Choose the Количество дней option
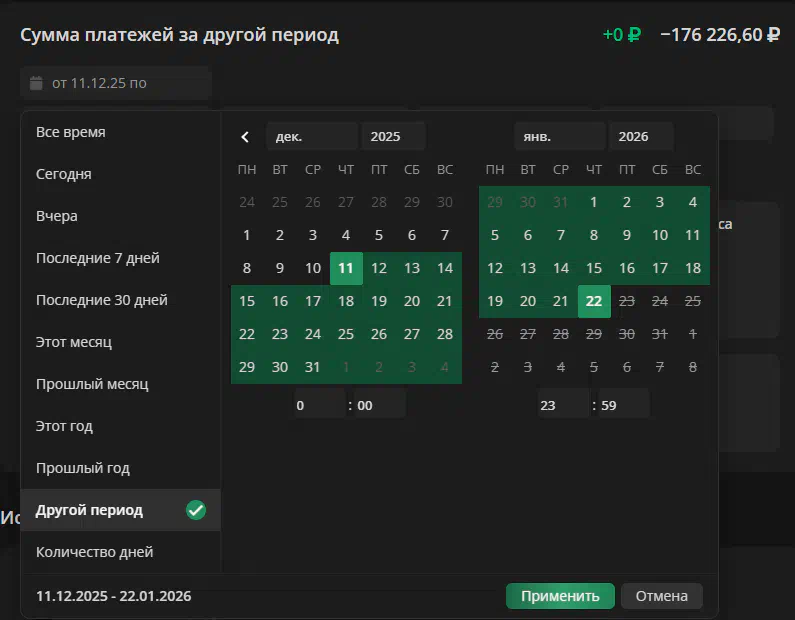Screen dimensions: 795x620 click(94, 552)
